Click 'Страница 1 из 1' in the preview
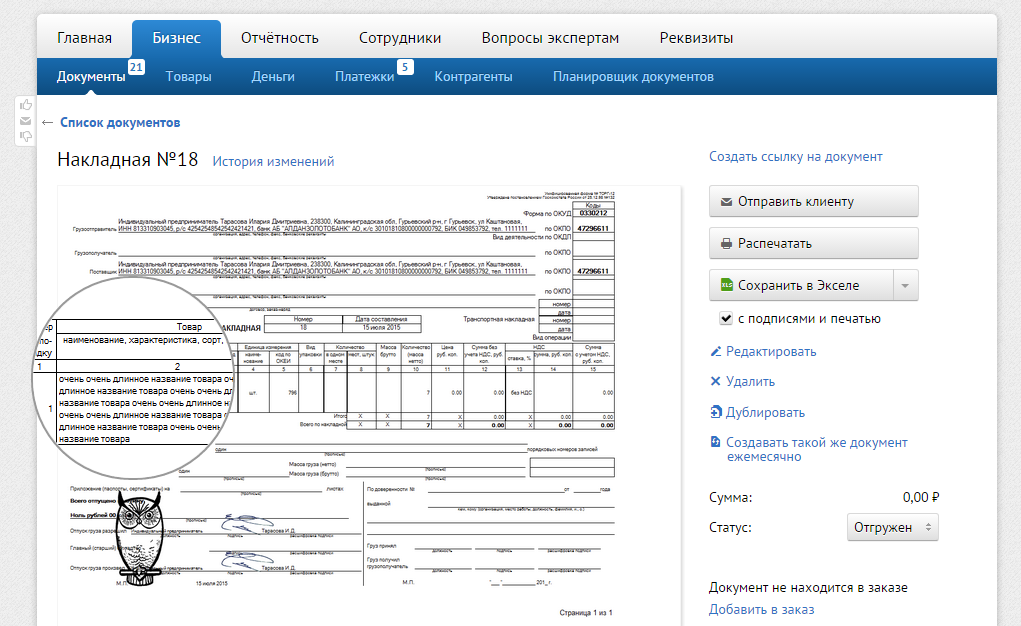Viewport: 1021px width, 626px height. point(586,612)
